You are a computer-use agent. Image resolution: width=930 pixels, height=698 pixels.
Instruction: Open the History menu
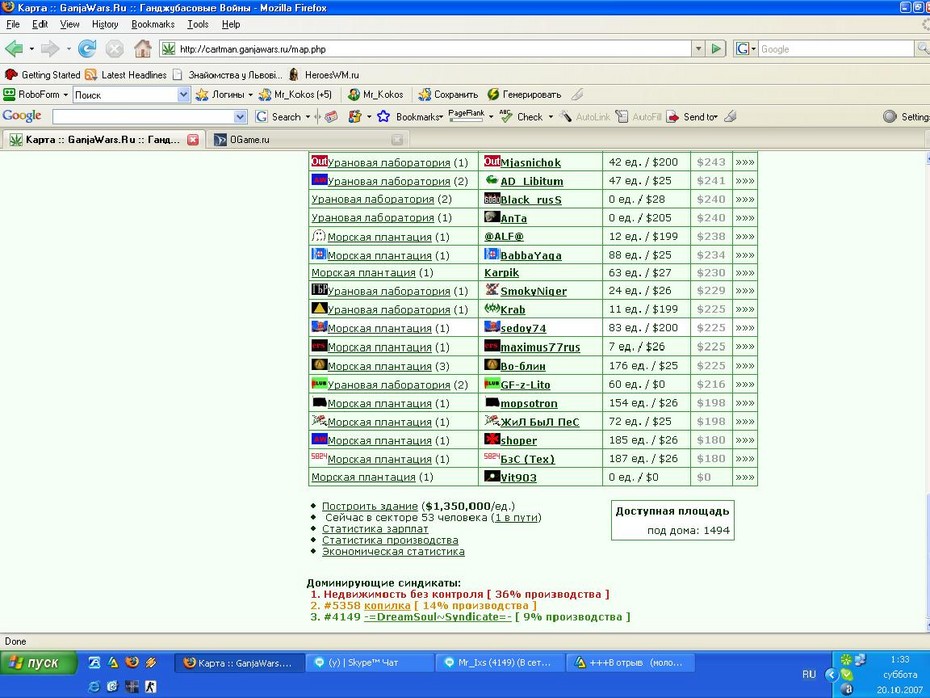point(105,24)
